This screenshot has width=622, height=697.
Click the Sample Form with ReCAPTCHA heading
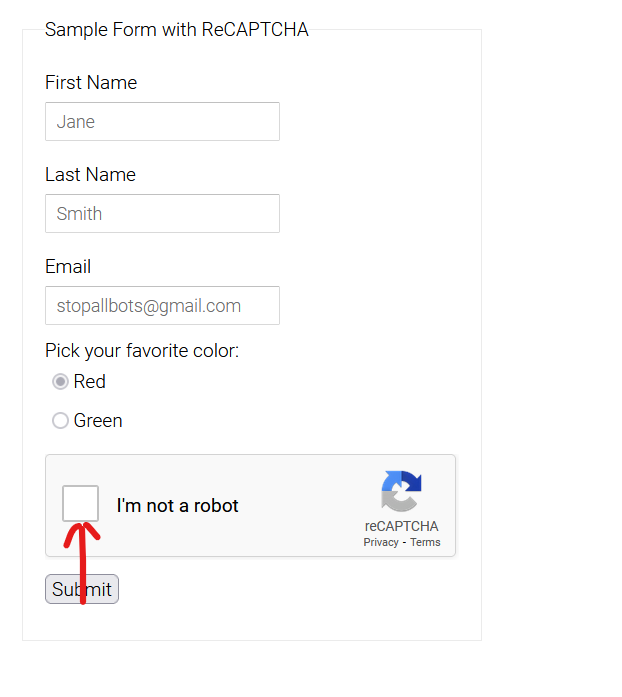177,30
